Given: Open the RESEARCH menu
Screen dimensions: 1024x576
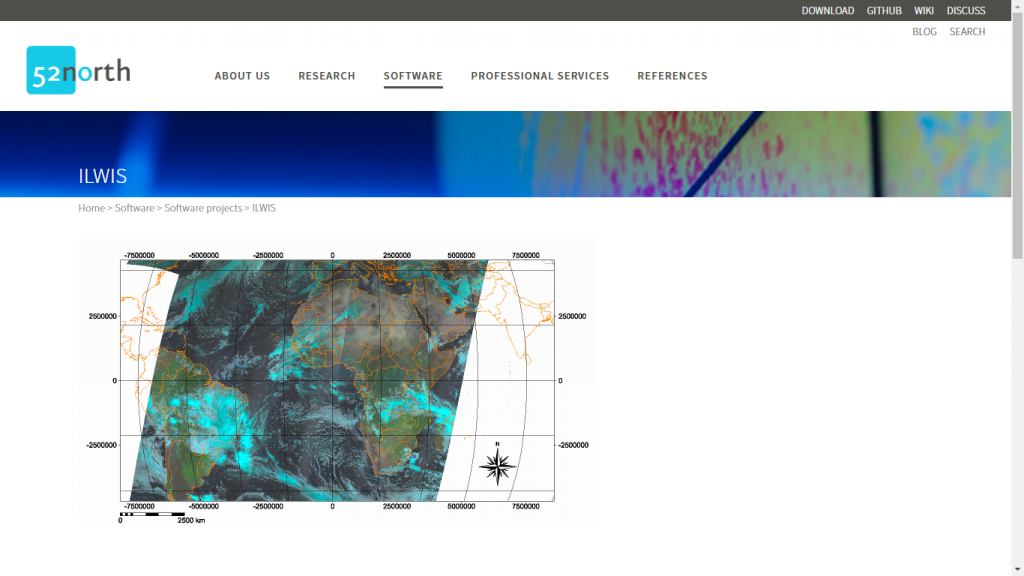Looking at the screenshot, I should [x=327, y=76].
